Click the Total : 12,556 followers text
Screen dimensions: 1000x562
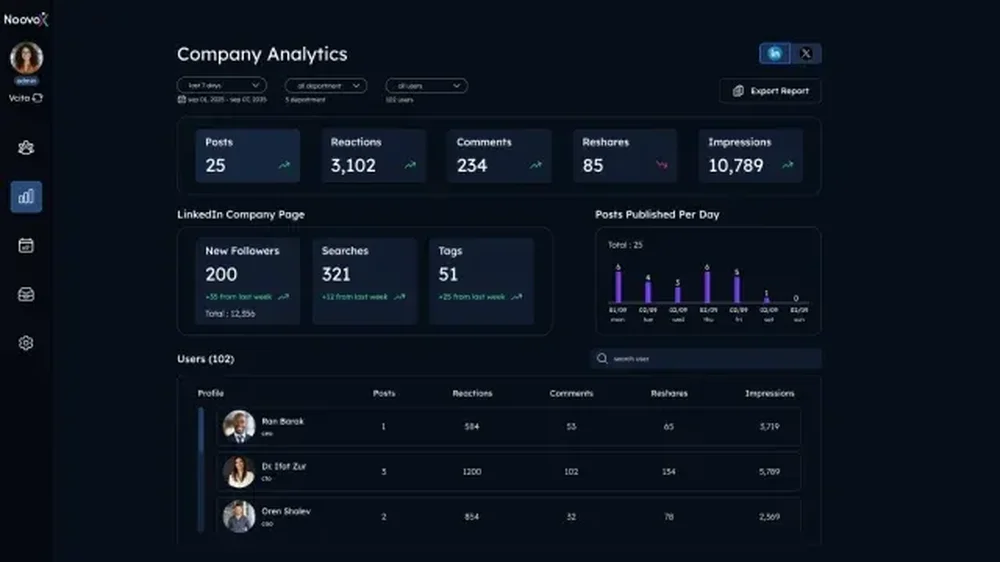(x=230, y=314)
